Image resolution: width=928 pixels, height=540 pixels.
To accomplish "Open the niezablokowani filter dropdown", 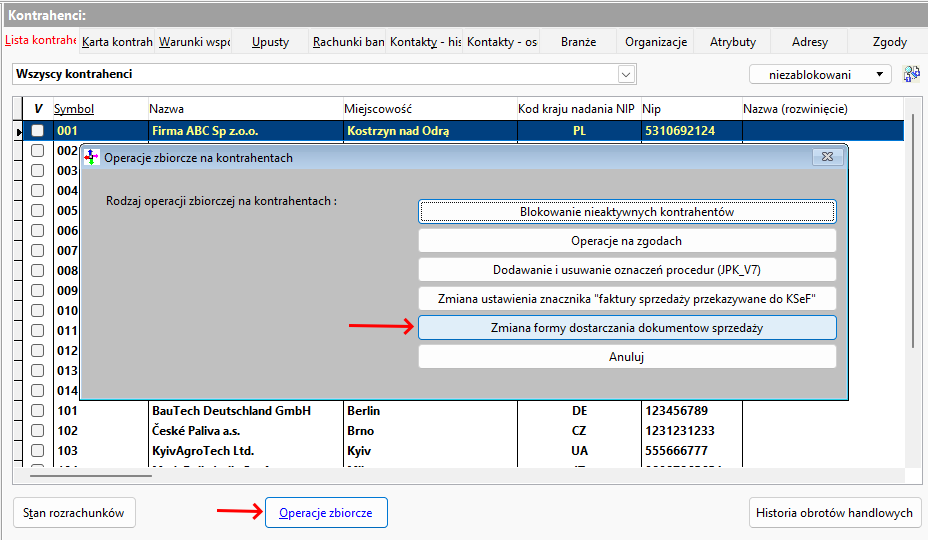I will coord(820,74).
